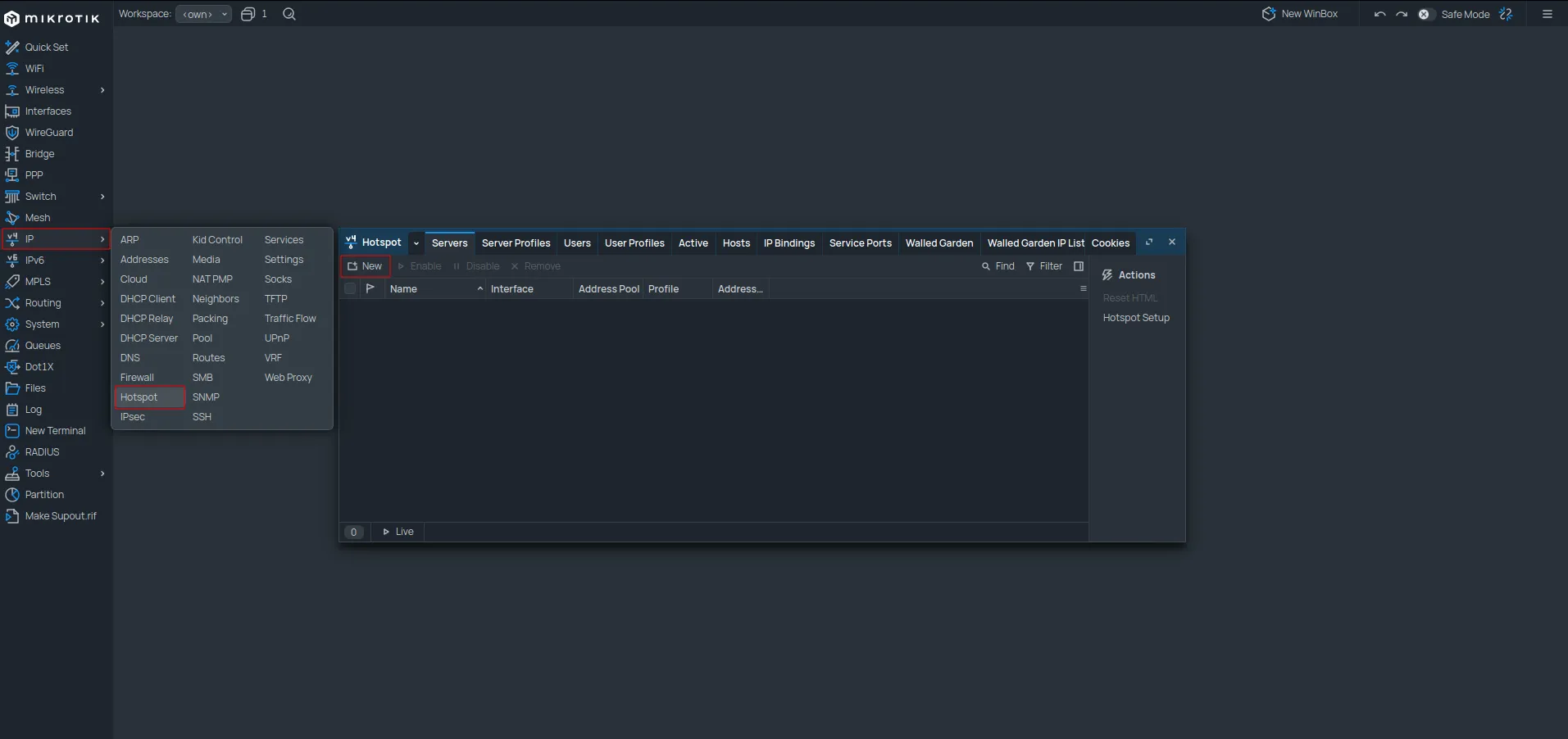This screenshot has height=739, width=1568.
Task: Click the New button to add a server
Action: (x=365, y=266)
